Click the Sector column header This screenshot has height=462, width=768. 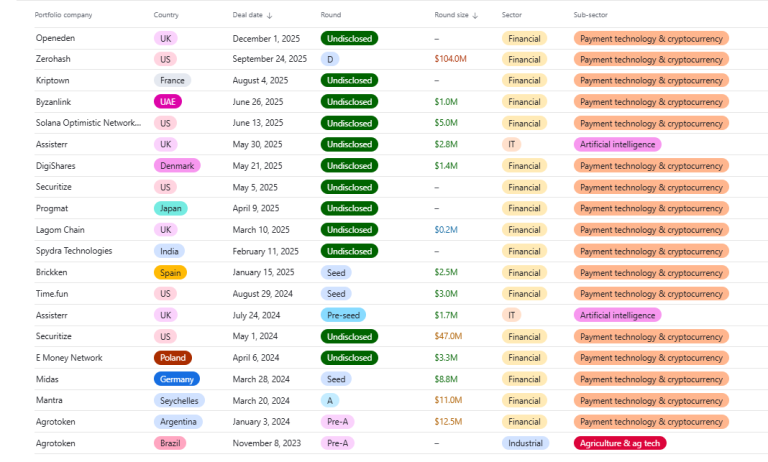pos(512,15)
